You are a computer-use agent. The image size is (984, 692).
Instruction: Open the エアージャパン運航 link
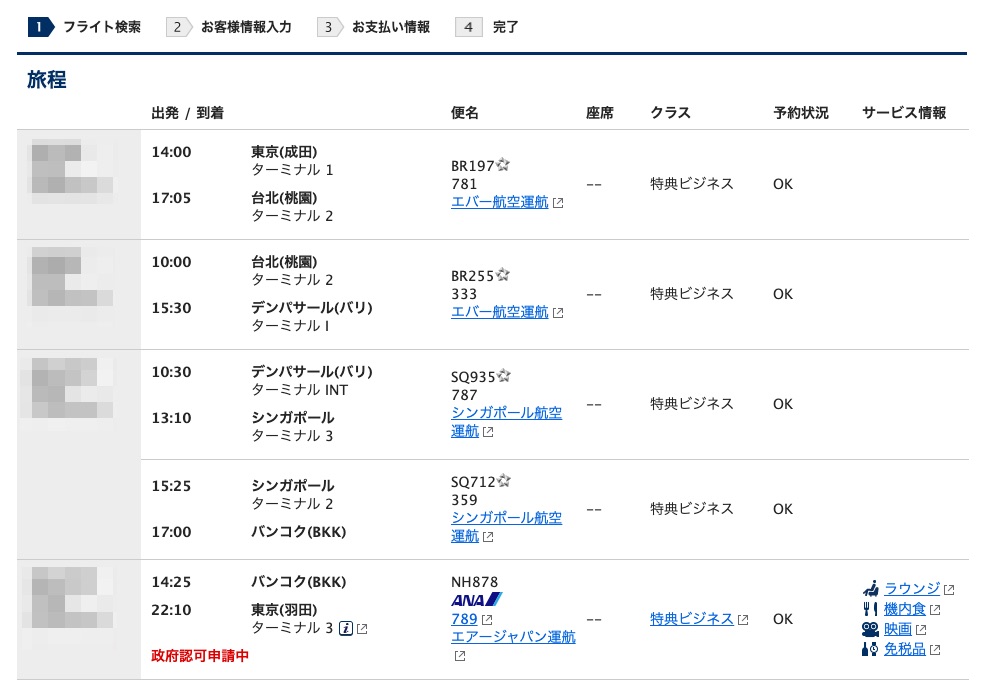[513, 637]
